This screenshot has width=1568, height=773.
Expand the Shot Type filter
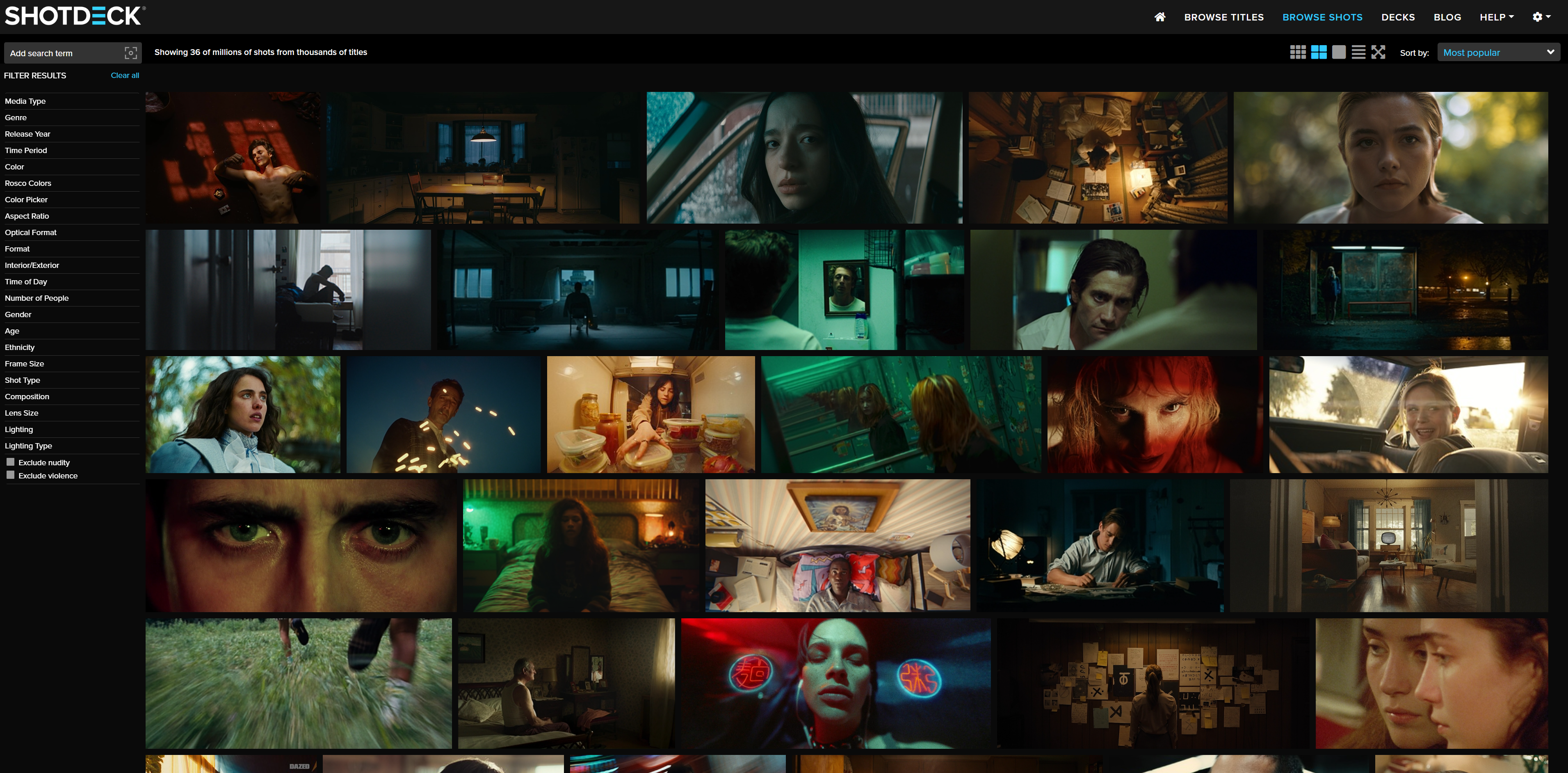point(72,381)
